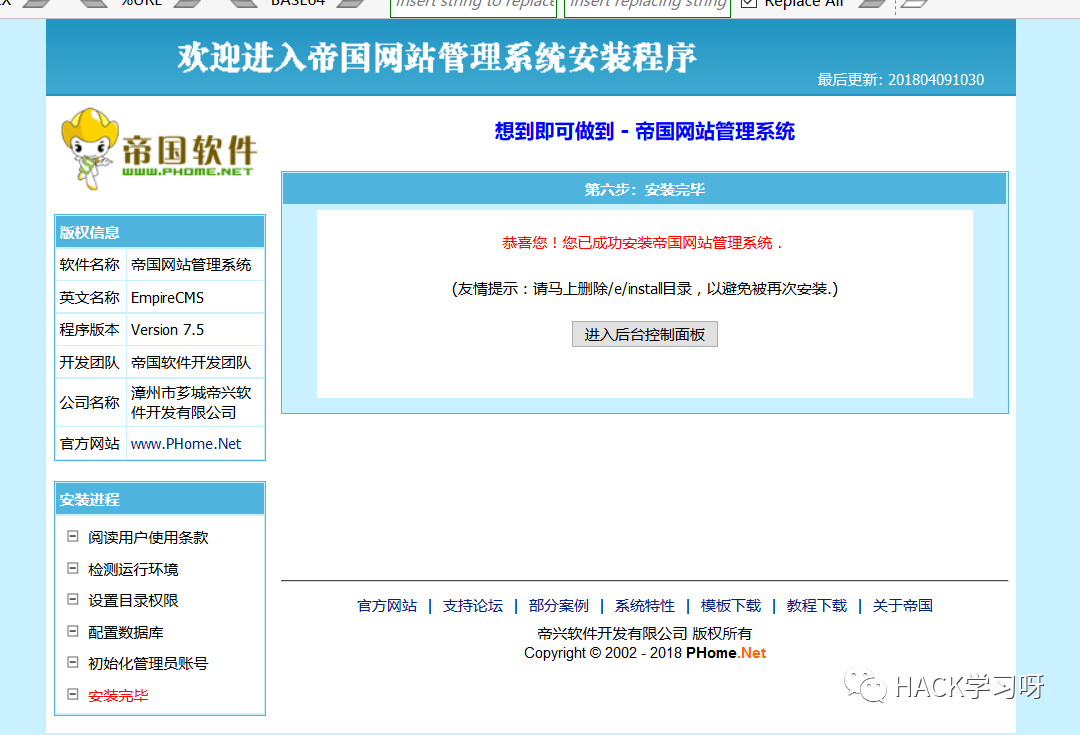Click the box icon beside 配置数据库
1080x735 pixels.
point(72,631)
